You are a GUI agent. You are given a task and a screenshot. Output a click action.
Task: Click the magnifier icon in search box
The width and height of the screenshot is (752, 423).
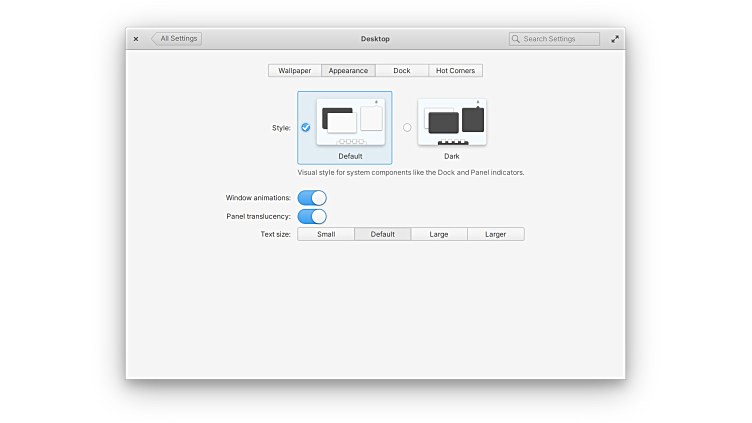tap(516, 39)
